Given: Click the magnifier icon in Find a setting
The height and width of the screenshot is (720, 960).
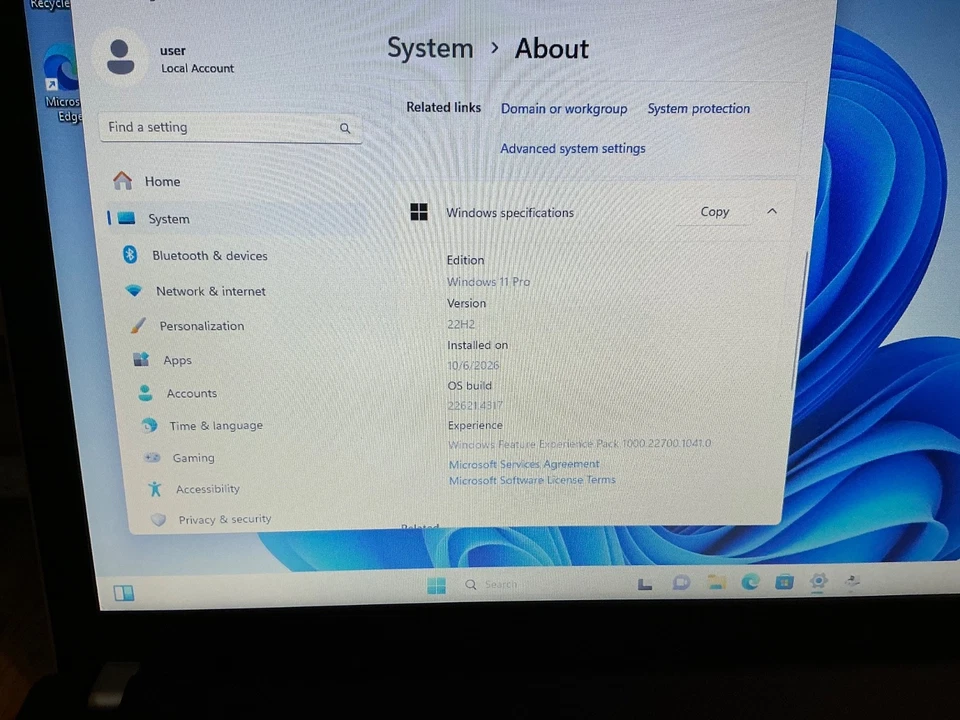Looking at the screenshot, I should click(x=345, y=128).
